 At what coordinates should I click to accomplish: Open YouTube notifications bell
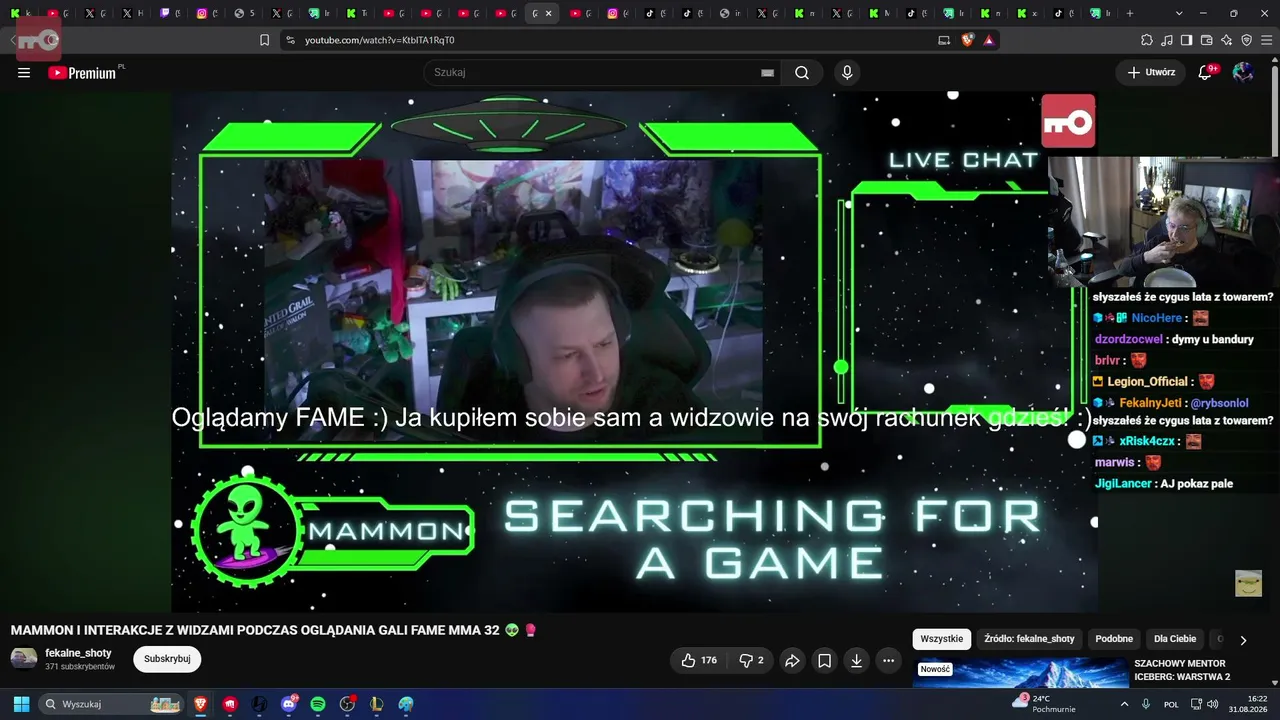1205,72
